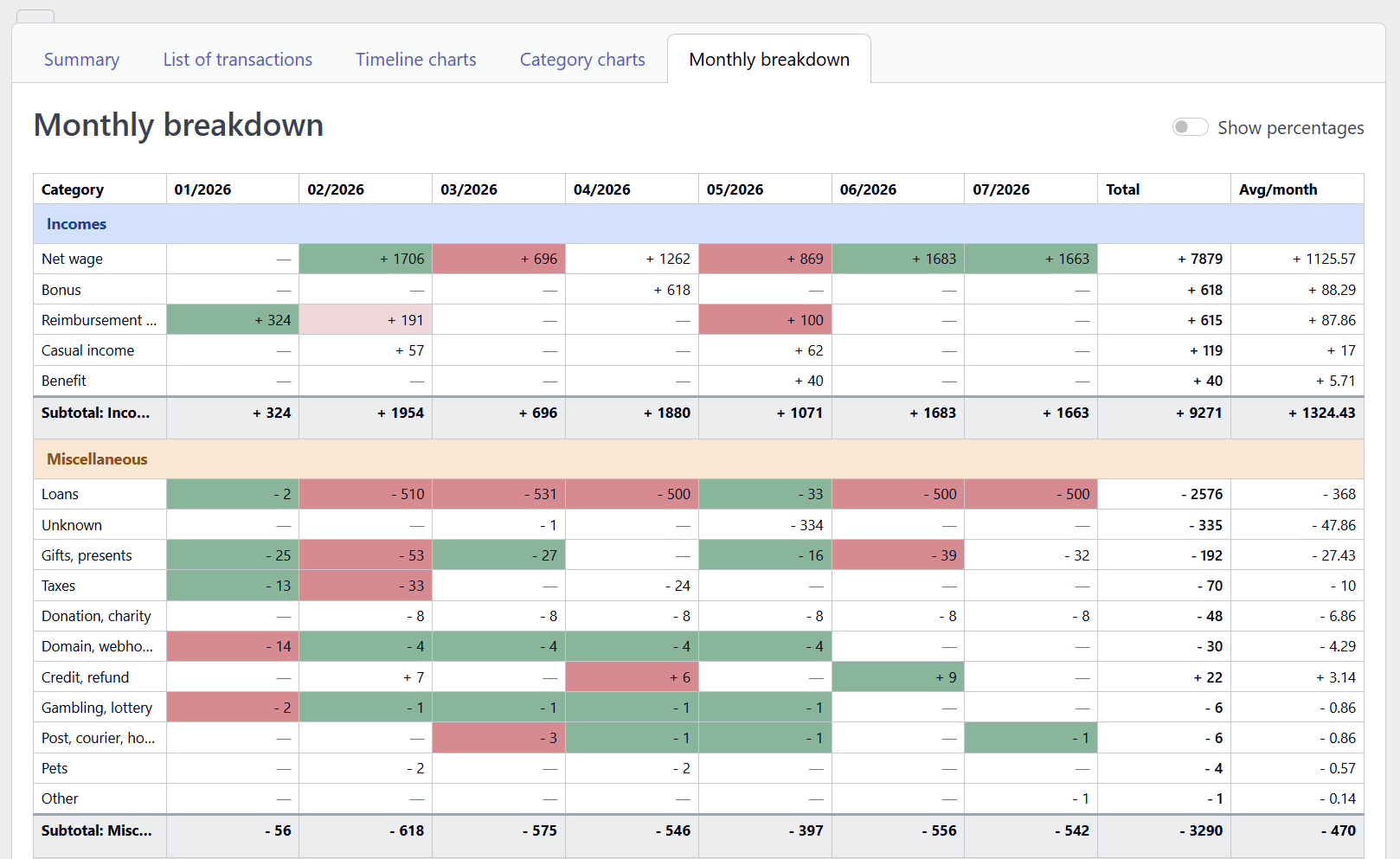The image size is (1400, 859).
Task: Click the Gambling, lottery category label
Action: coord(97,708)
